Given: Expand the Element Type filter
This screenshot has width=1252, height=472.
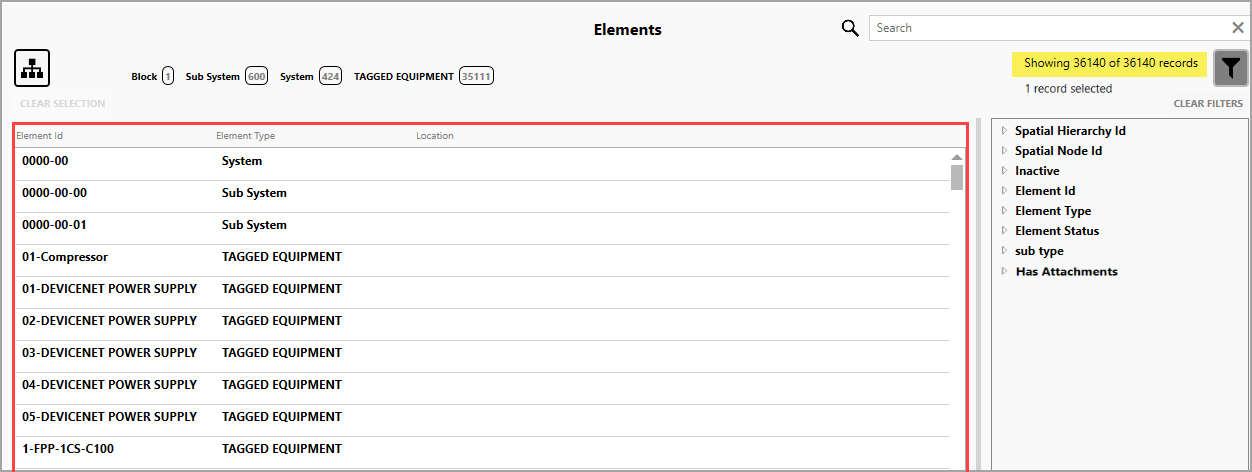Looking at the screenshot, I should [1005, 211].
